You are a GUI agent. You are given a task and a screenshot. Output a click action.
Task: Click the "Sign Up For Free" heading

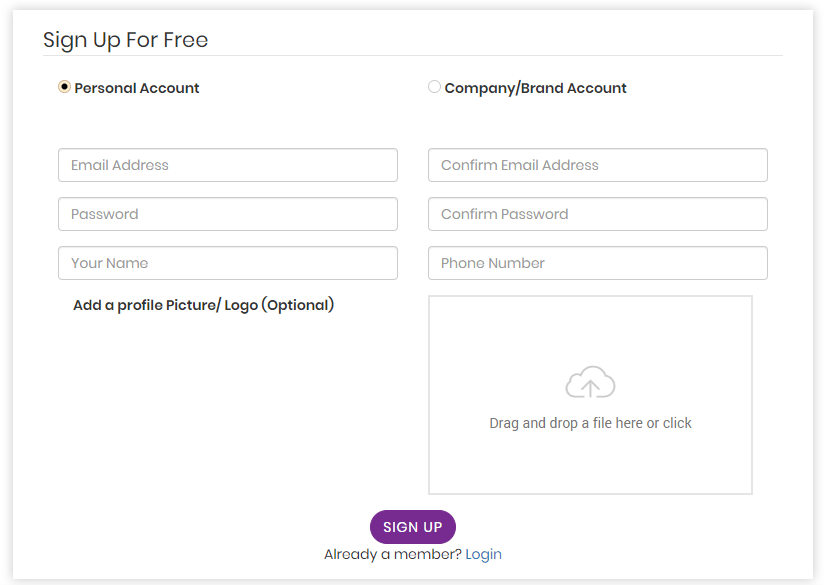click(126, 40)
